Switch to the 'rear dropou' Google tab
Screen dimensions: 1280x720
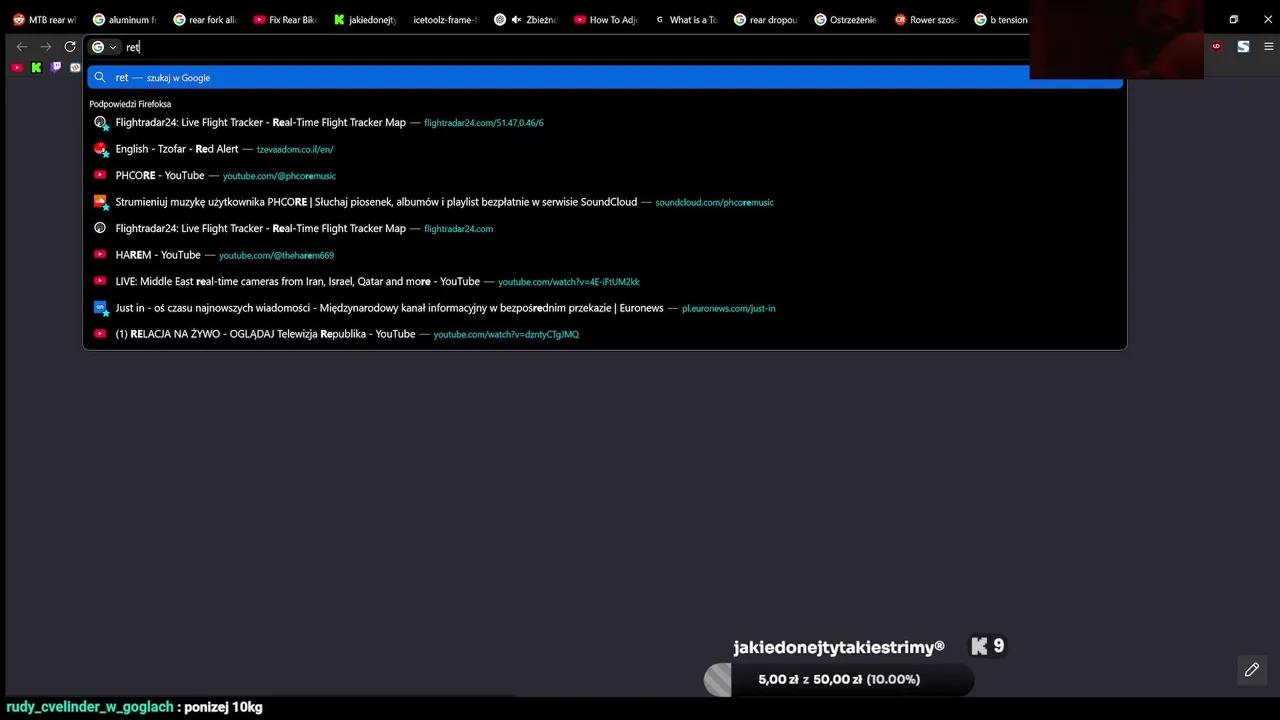pyautogui.click(x=765, y=19)
